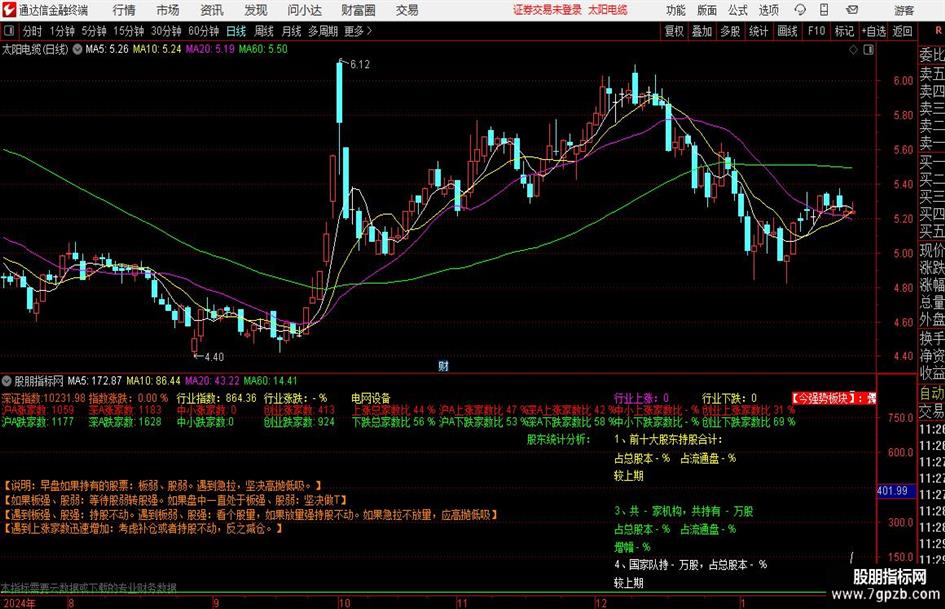Open the 功能 menu
The image size is (945, 609).
tap(676, 10)
